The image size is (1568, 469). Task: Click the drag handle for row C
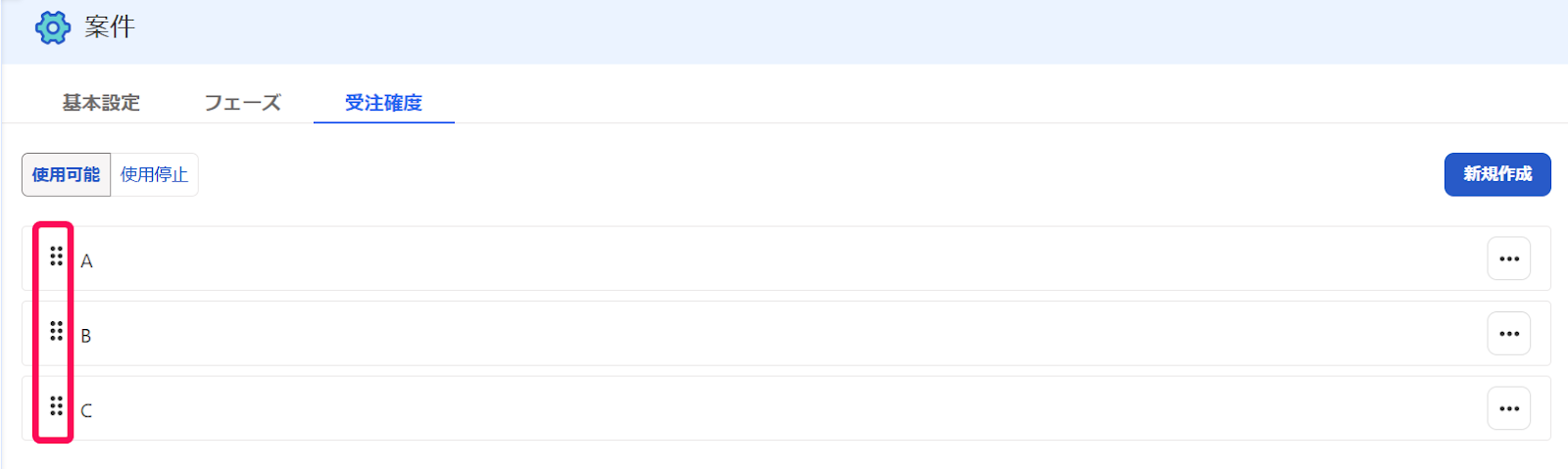click(57, 405)
